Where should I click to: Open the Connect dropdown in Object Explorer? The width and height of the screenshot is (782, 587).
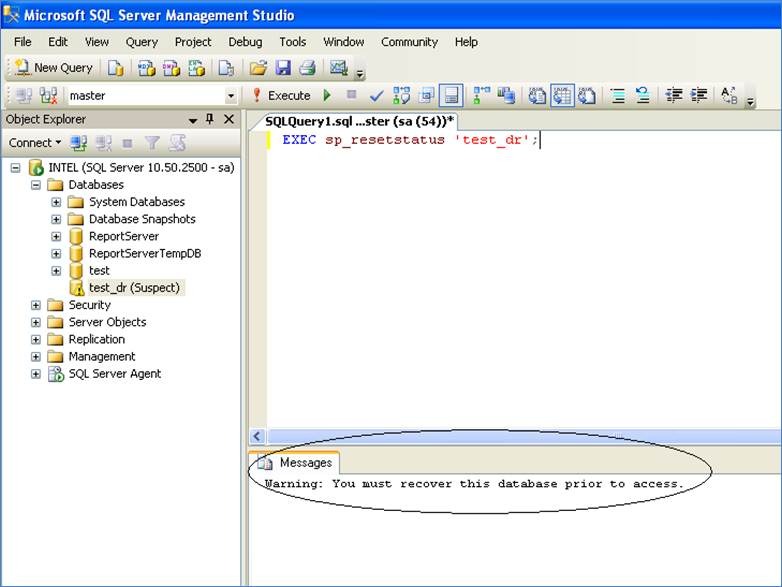[35, 143]
